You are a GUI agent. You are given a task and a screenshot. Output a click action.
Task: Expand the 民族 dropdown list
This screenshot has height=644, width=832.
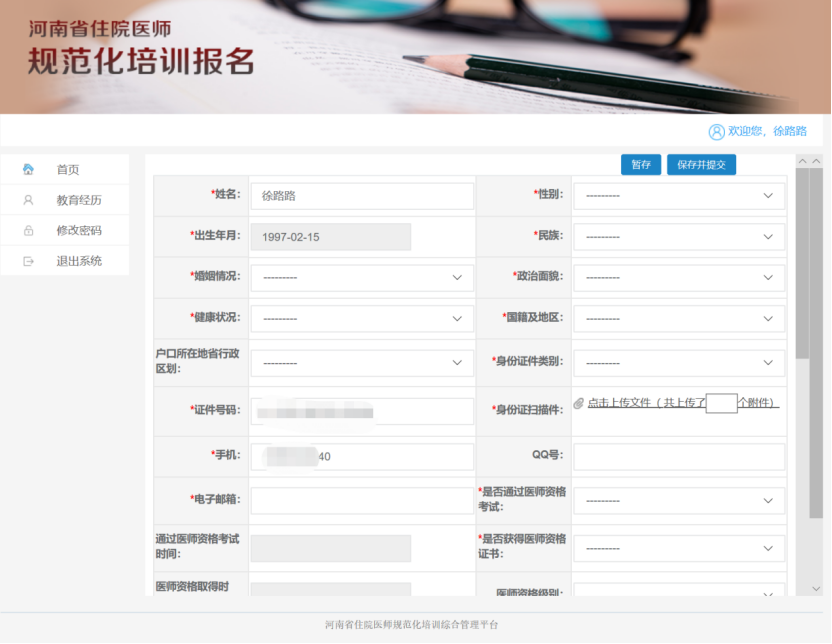pyautogui.click(x=678, y=237)
